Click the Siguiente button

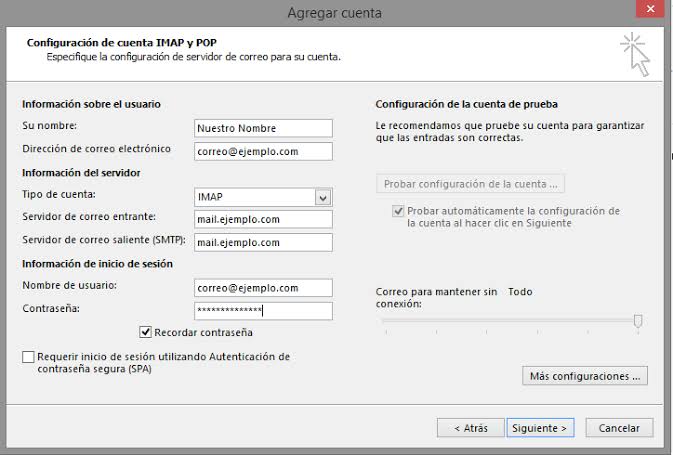coord(540,428)
